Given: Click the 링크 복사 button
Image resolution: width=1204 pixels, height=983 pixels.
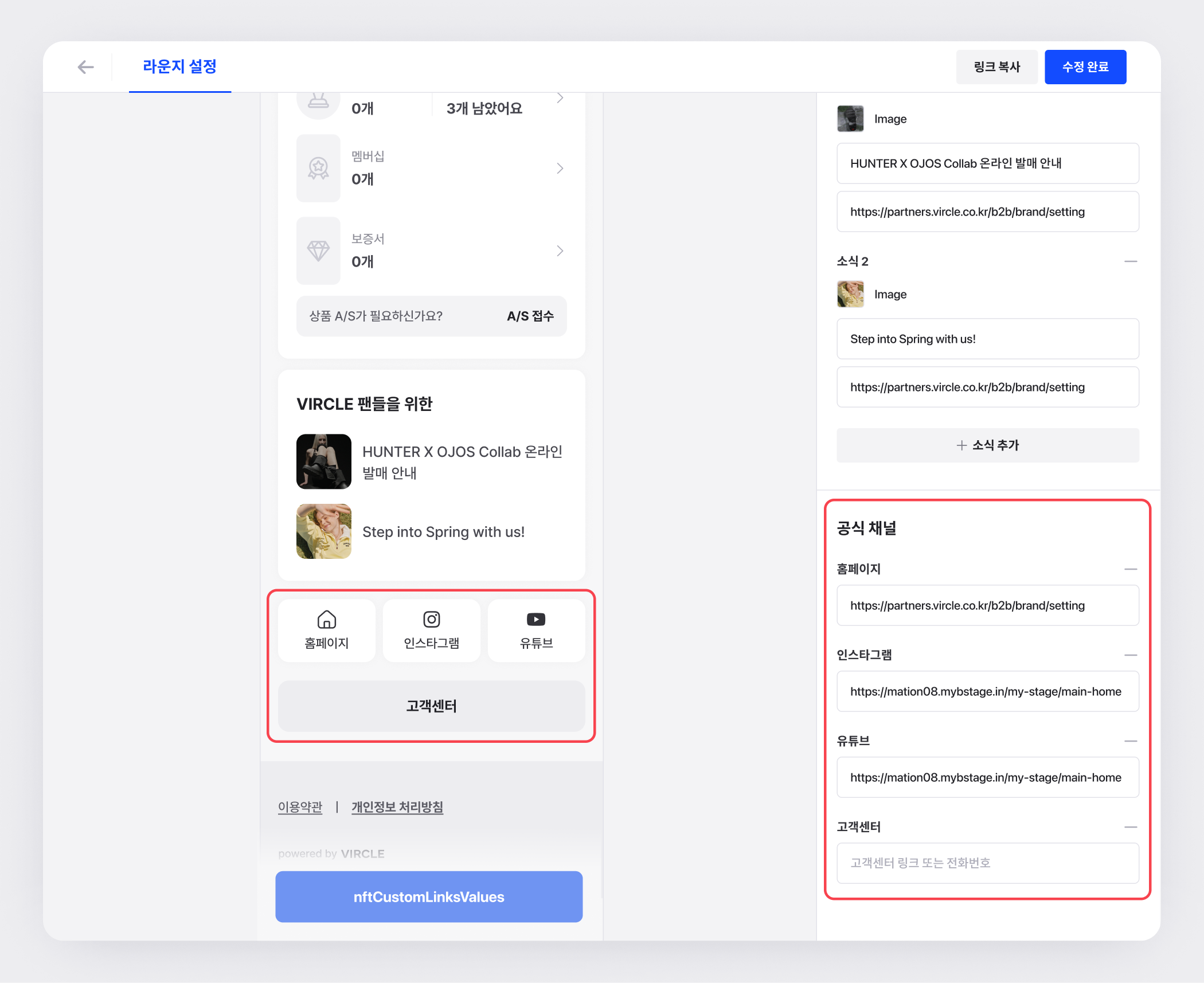Looking at the screenshot, I should click(996, 67).
